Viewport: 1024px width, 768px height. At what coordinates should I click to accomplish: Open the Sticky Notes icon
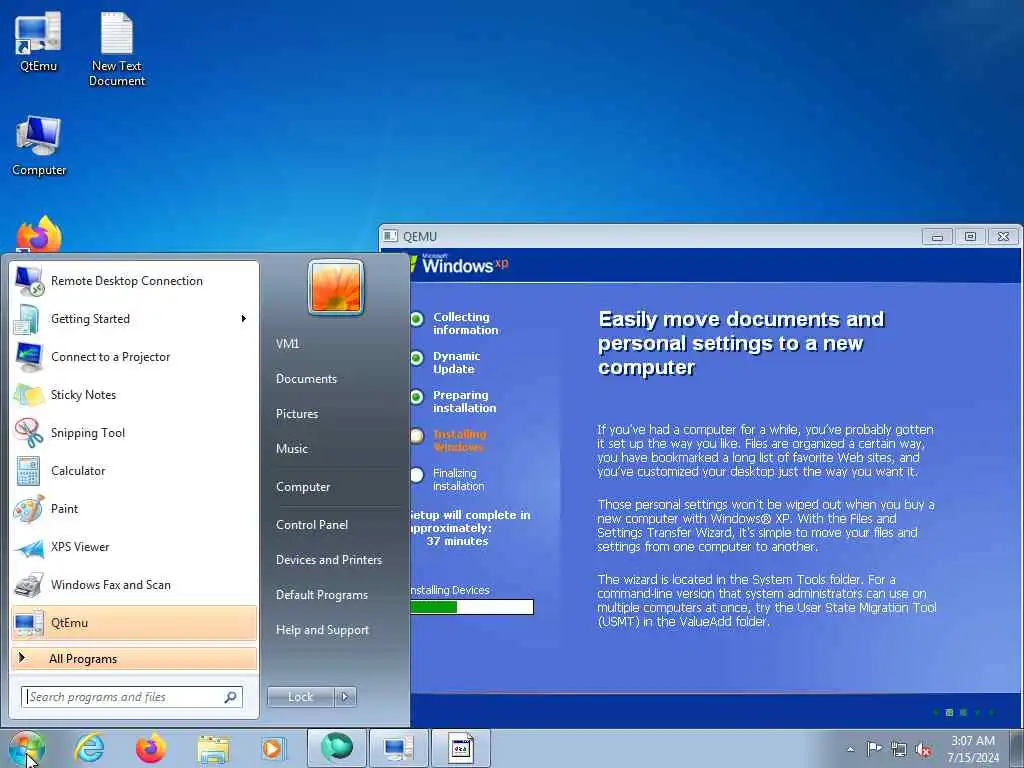pyautogui.click(x=29, y=395)
